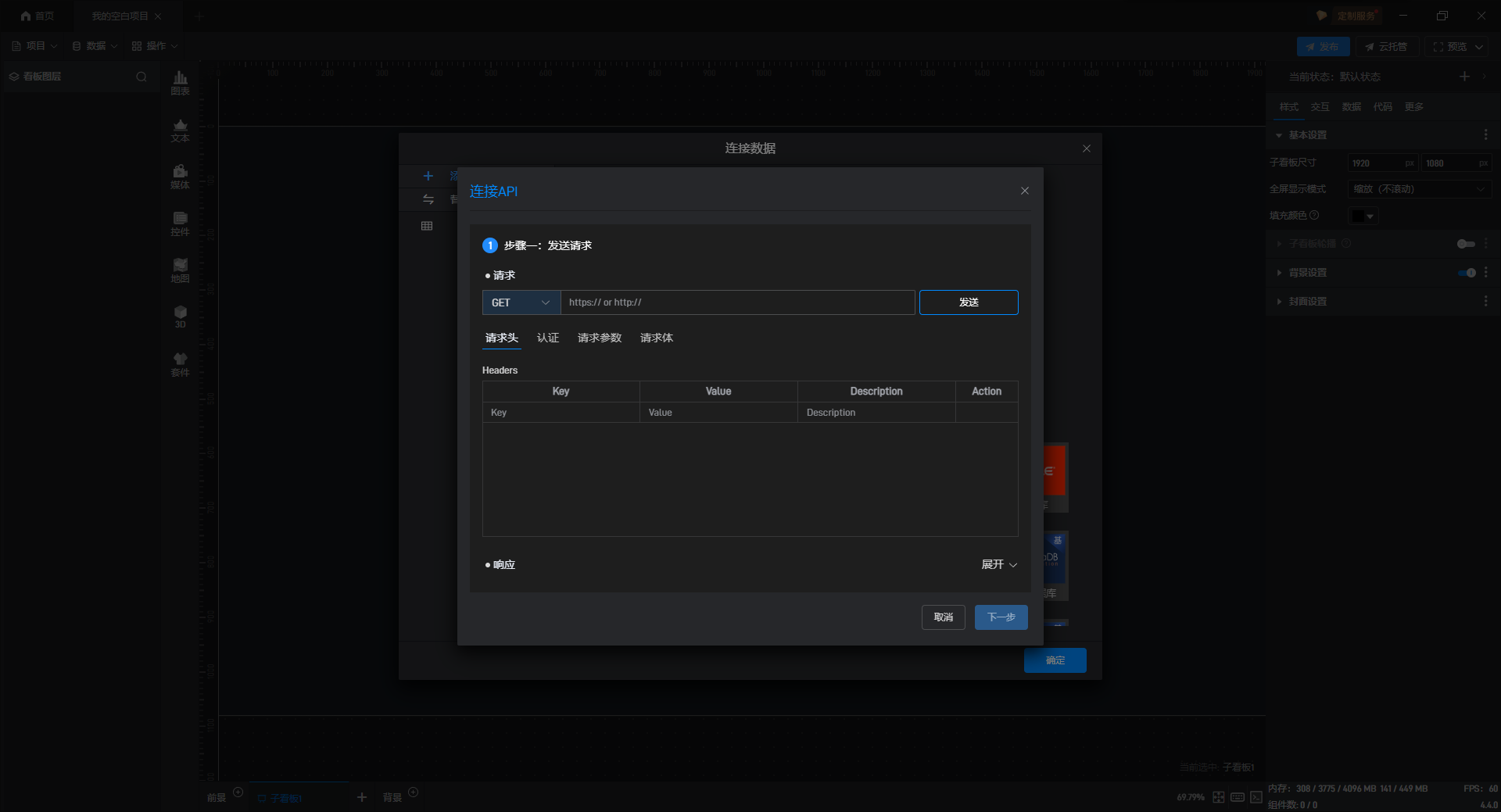Toggle the 背景设置 switch
This screenshot has width=1501, height=812.
[1467, 273]
